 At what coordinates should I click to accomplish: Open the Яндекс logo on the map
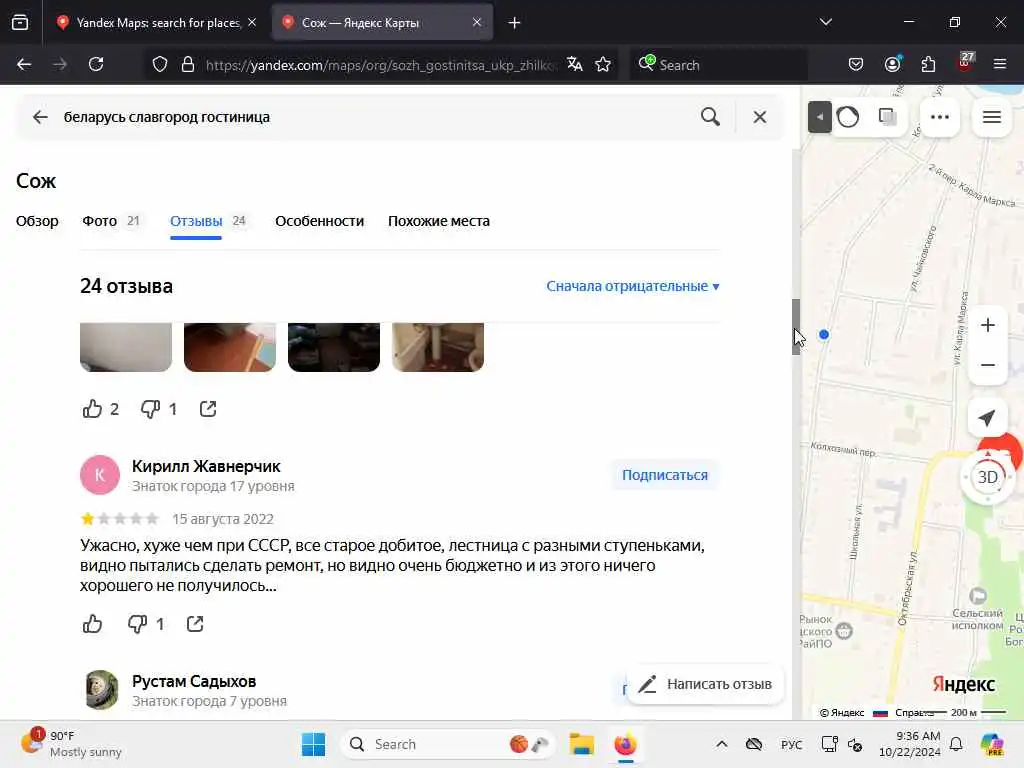coord(963,684)
